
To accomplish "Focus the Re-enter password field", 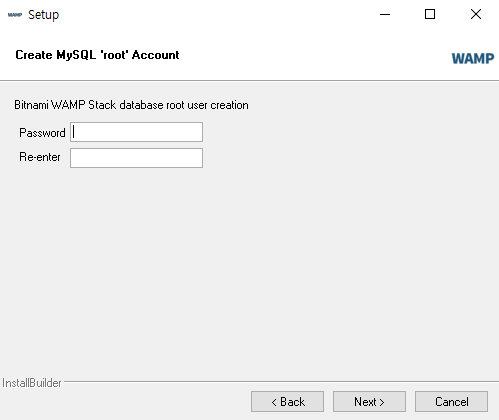I will coord(136,158).
